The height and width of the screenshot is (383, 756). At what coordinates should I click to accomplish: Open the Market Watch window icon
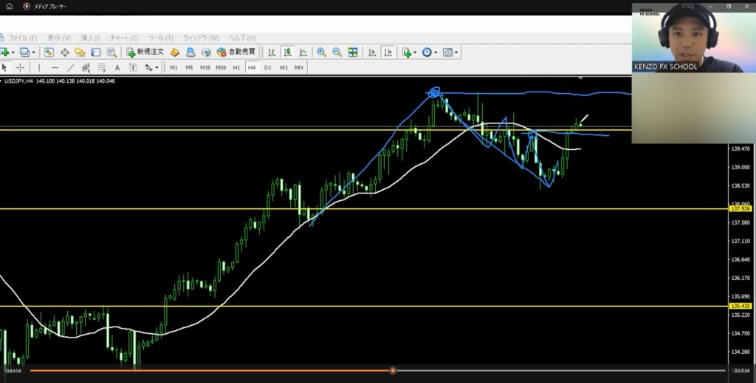coord(49,52)
